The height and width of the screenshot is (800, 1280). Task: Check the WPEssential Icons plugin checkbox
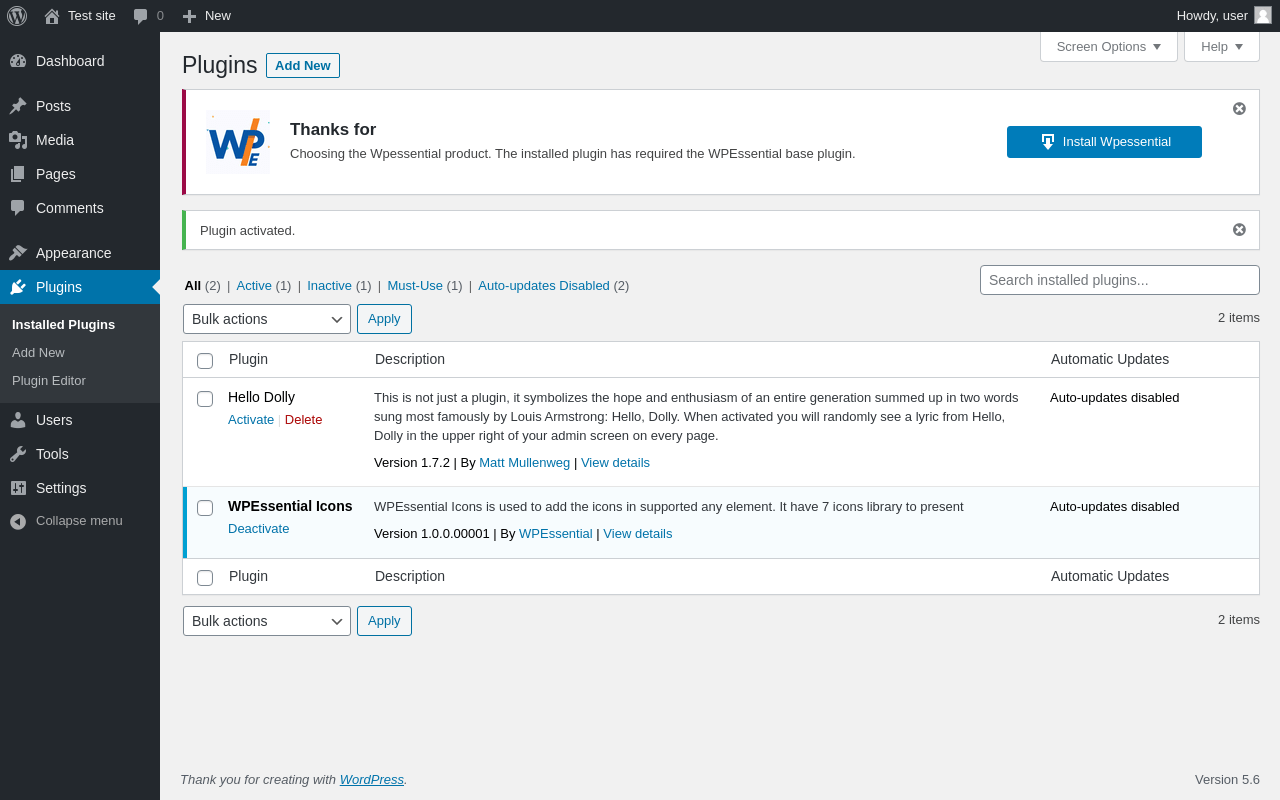coord(205,508)
